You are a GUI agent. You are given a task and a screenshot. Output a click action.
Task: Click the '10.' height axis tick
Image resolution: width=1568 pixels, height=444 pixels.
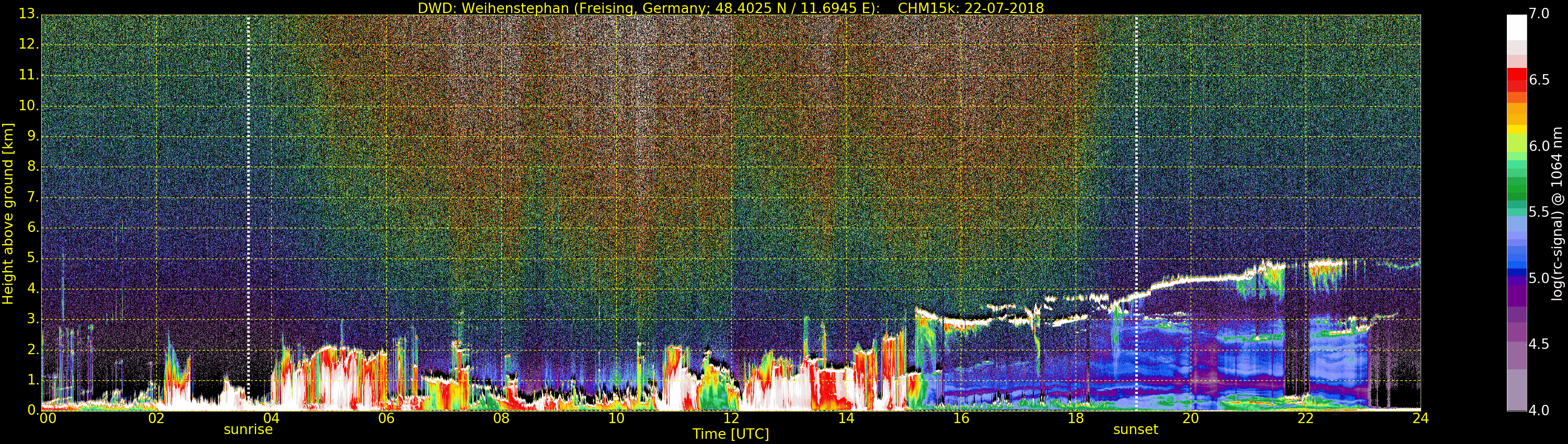coord(29,106)
